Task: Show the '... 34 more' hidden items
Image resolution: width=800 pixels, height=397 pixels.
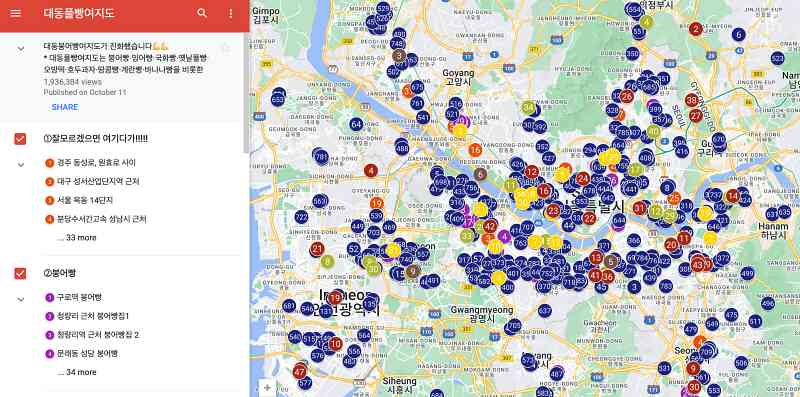Action: point(77,373)
